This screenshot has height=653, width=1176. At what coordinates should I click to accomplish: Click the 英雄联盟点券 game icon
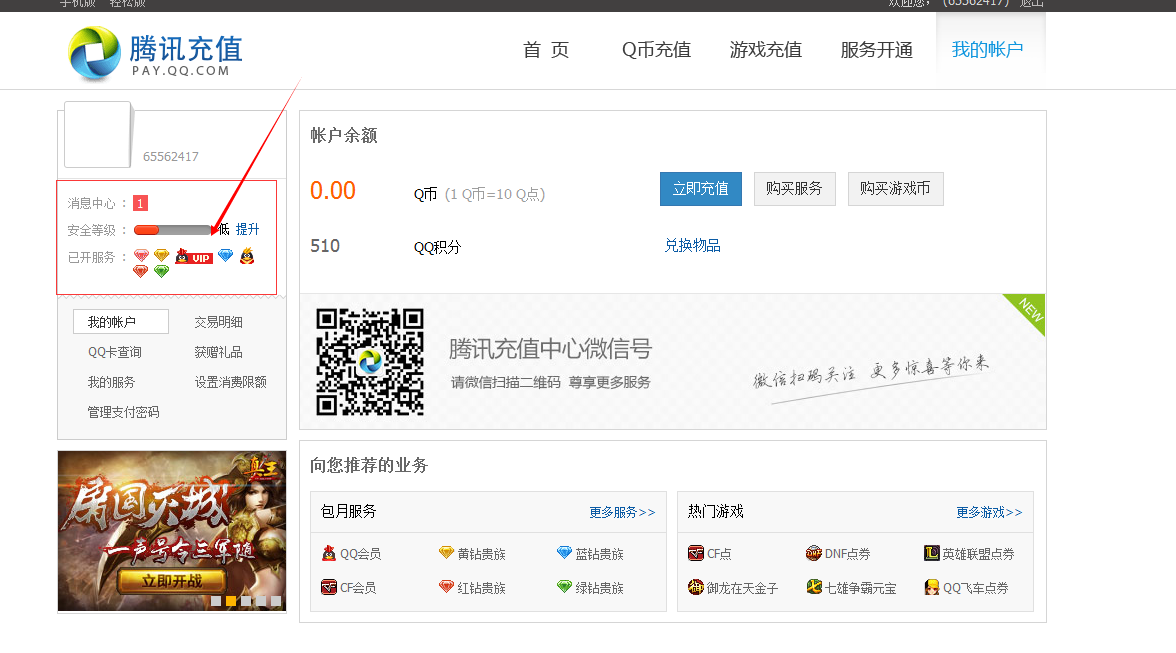pyautogui.click(x=932, y=553)
